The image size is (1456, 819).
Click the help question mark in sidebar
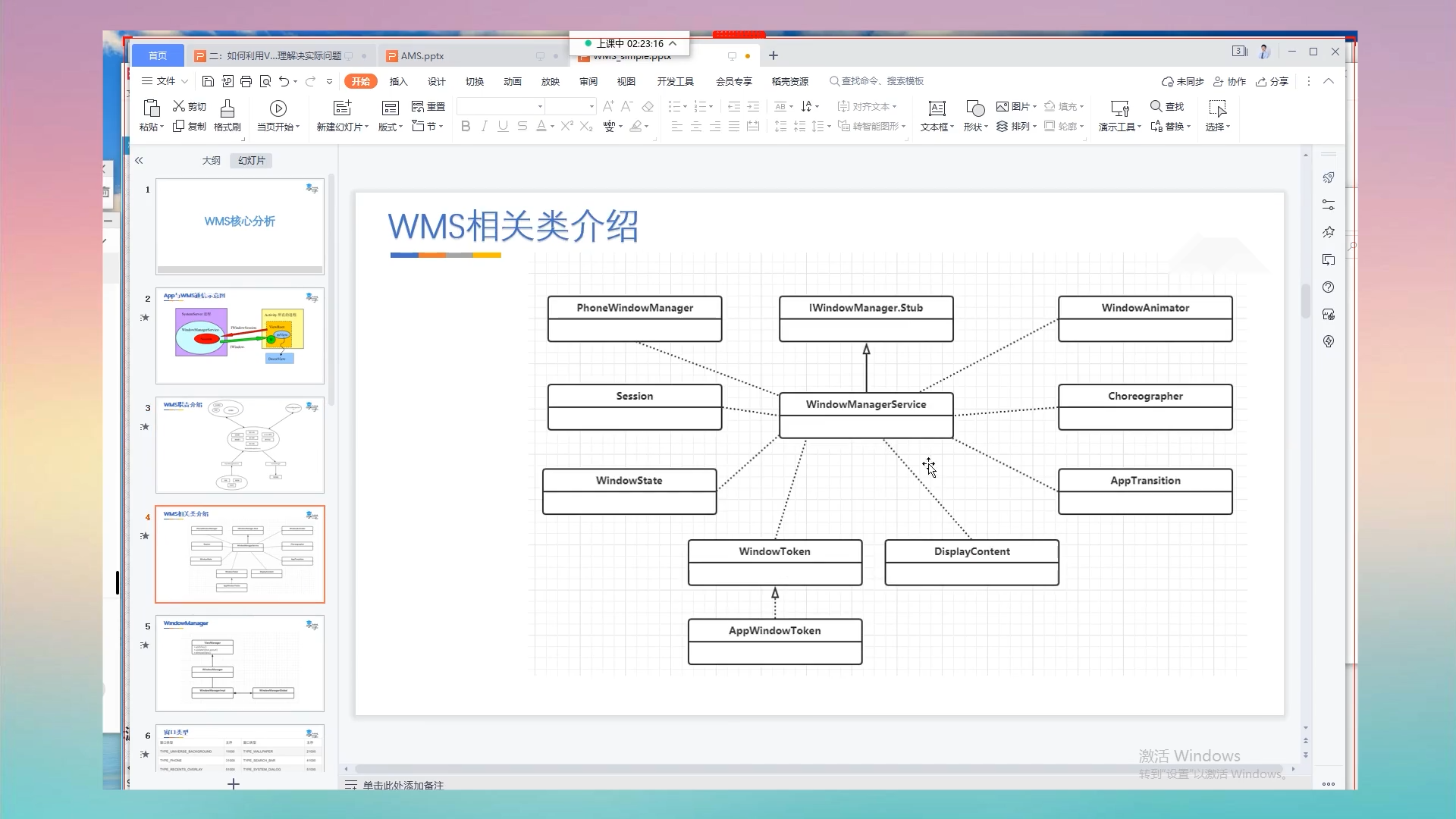[x=1328, y=287]
